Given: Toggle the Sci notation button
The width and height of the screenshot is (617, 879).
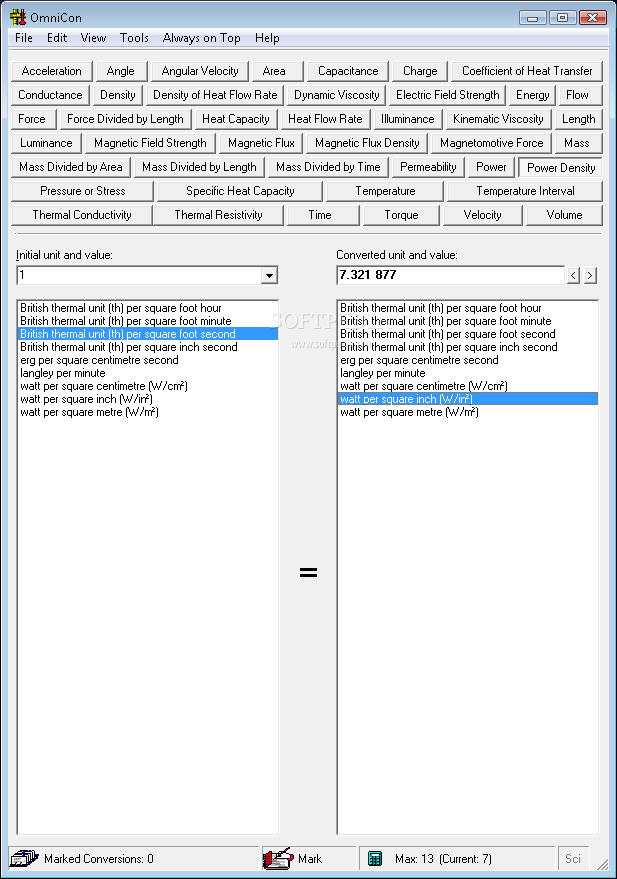Looking at the screenshot, I should (x=573, y=858).
